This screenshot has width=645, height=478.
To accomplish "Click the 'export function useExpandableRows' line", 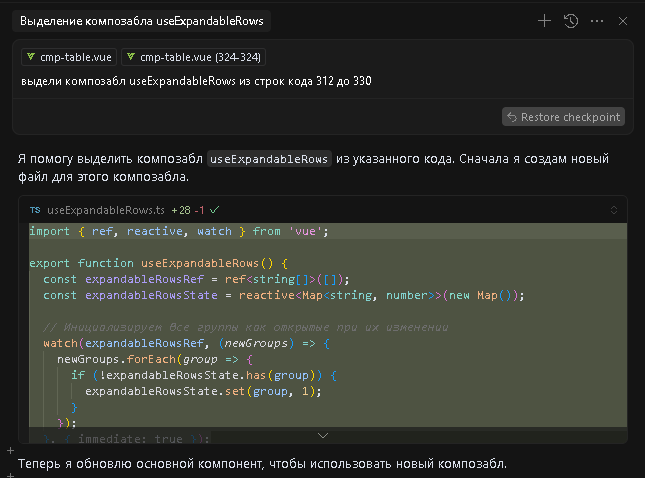I will point(158,263).
